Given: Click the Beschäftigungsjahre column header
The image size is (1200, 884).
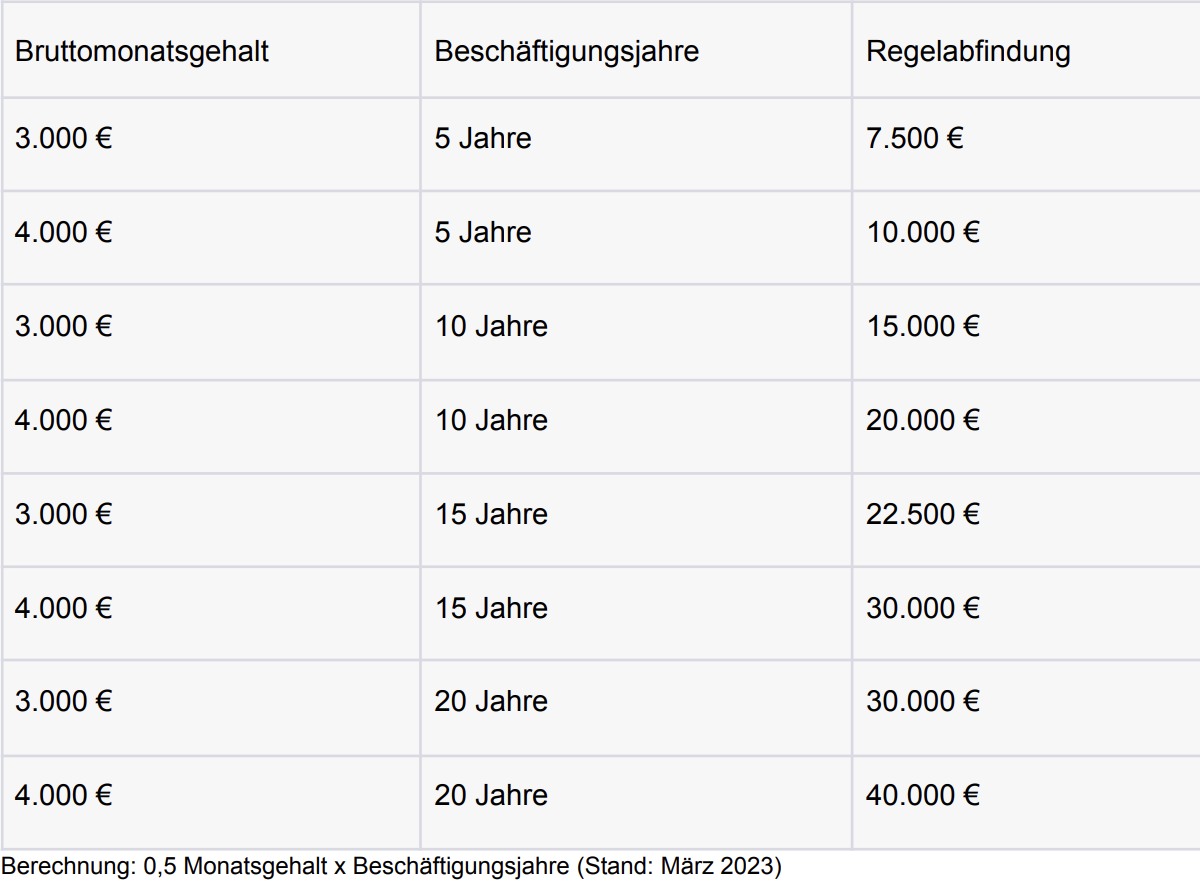Looking at the screenshot, I should tap(566, 52).
